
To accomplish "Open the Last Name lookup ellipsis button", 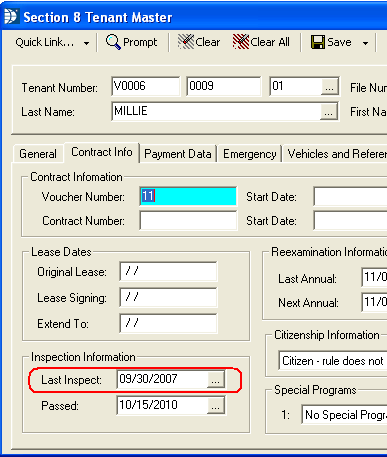I will [329, 112].
